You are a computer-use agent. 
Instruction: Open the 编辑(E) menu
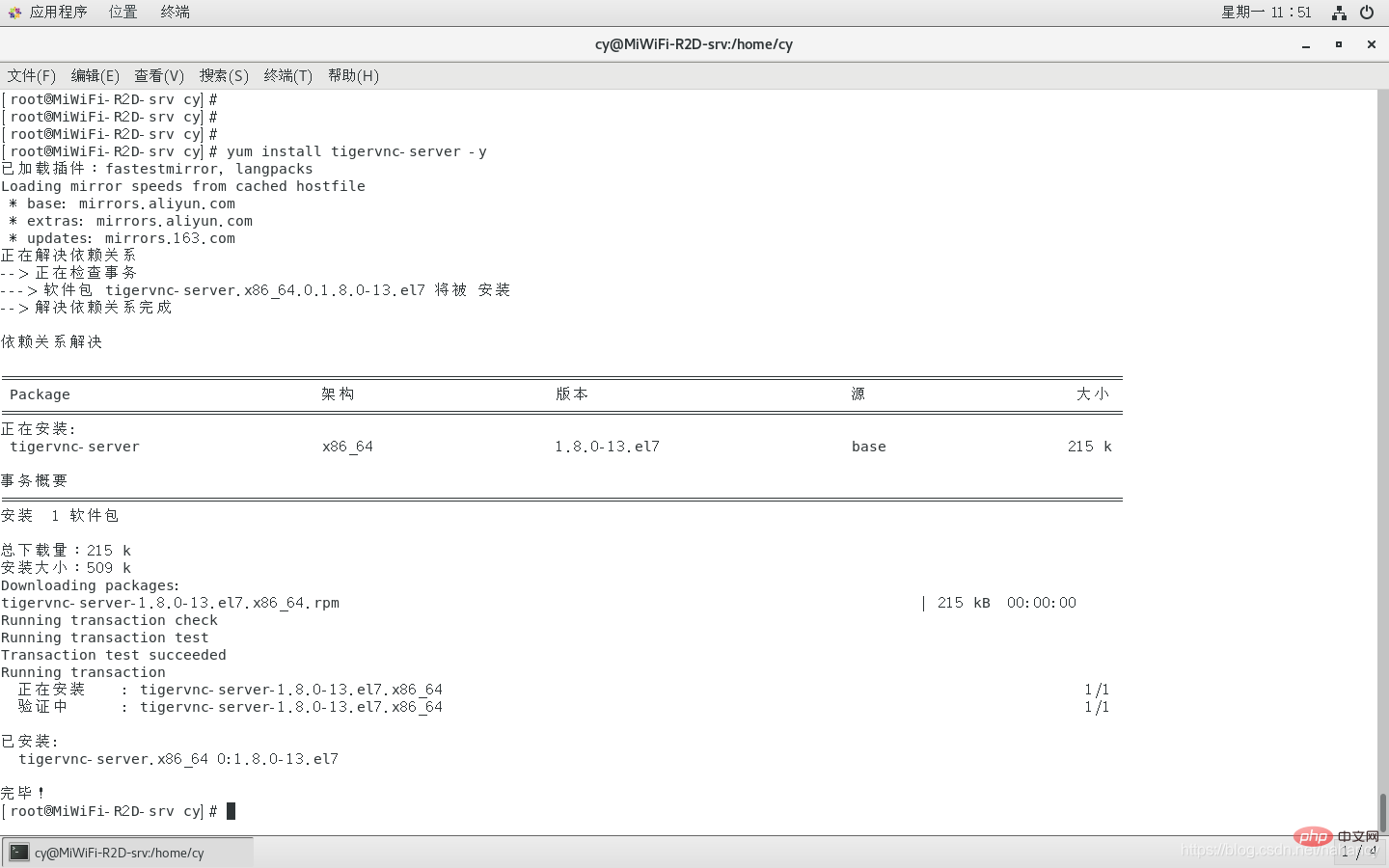[95, 75]
